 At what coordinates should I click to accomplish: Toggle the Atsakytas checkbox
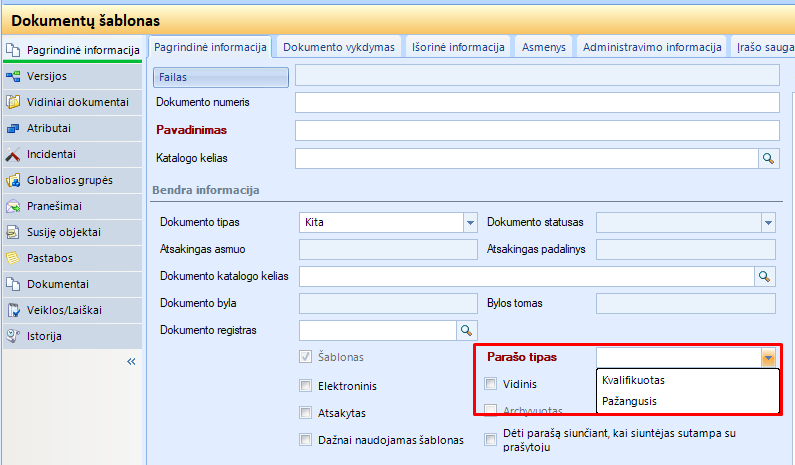click(305, 412)
